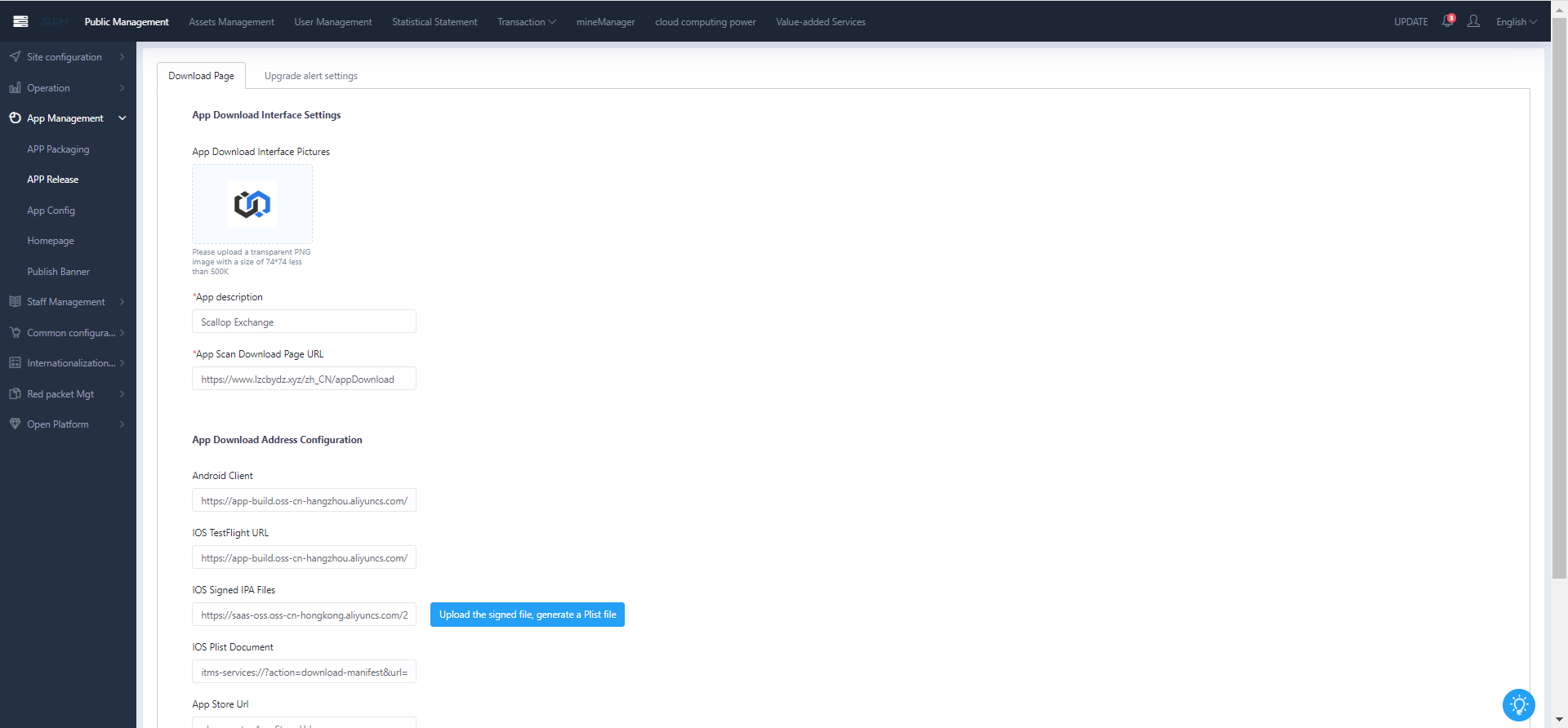Open cloud computing power menu
Screen dimensions: 1568x728
[x=706, y=22]
